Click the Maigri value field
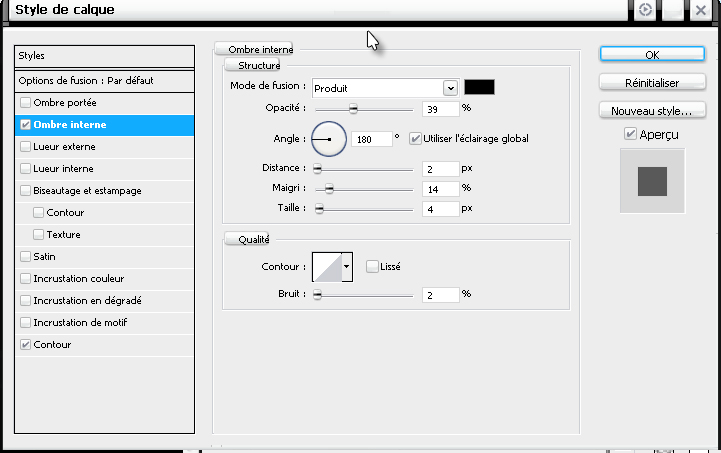 tap(441, 189)
